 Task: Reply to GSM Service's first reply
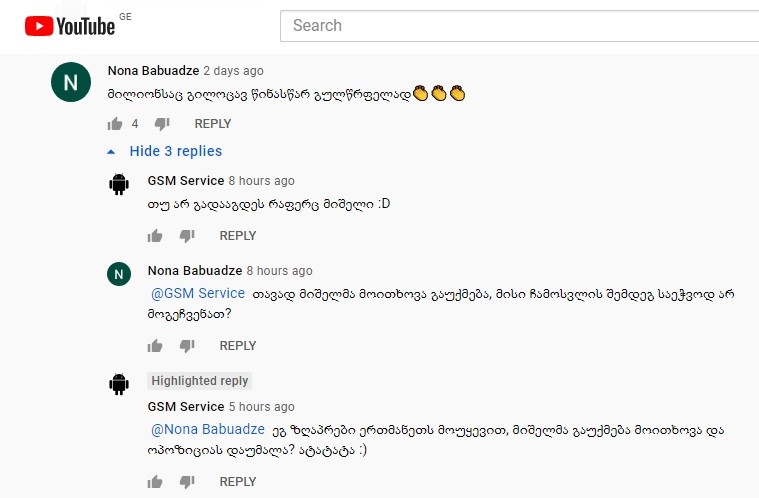(238, 236)
